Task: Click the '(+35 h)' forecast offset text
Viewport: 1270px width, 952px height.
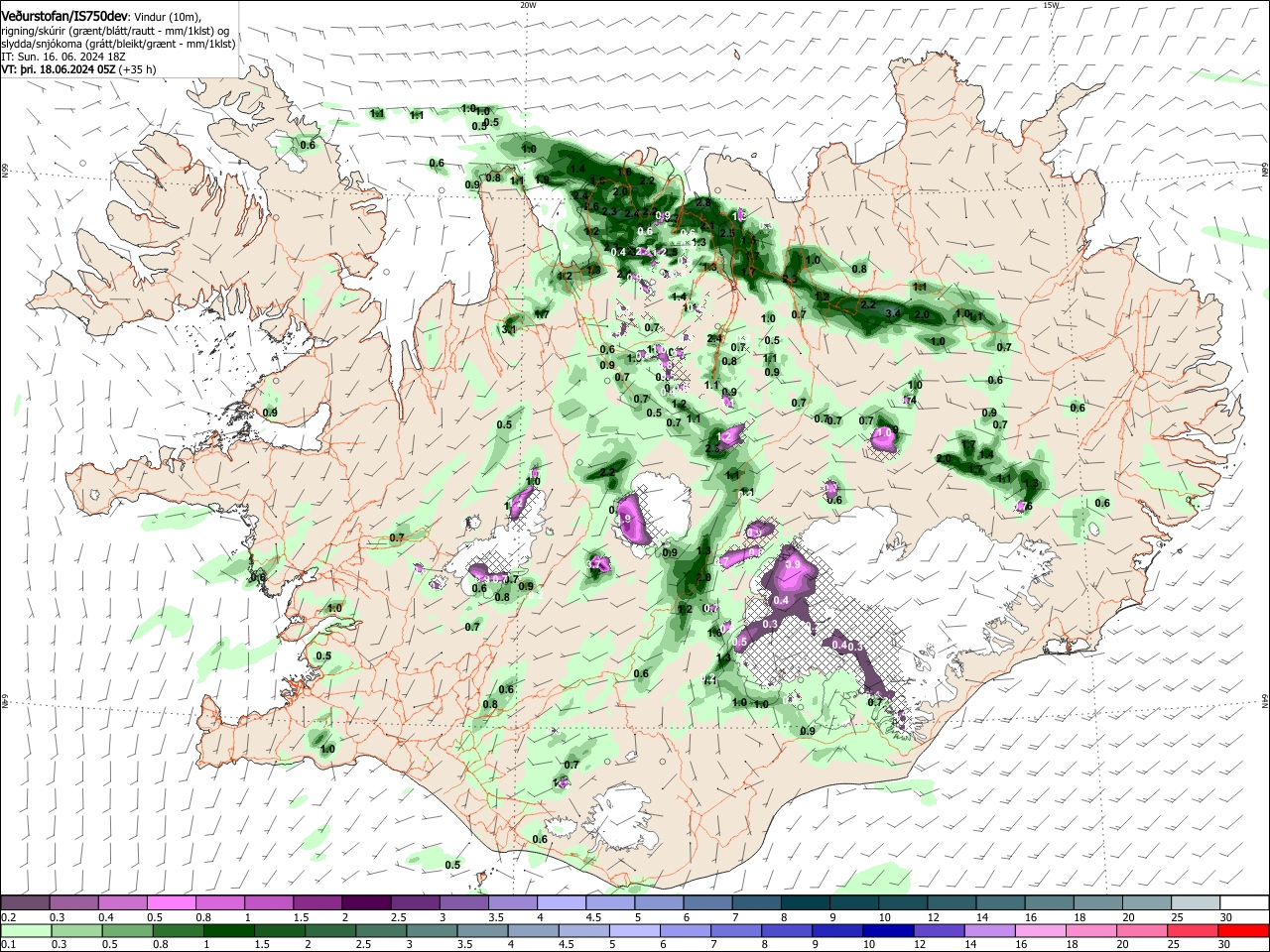Action: point(139,69)
